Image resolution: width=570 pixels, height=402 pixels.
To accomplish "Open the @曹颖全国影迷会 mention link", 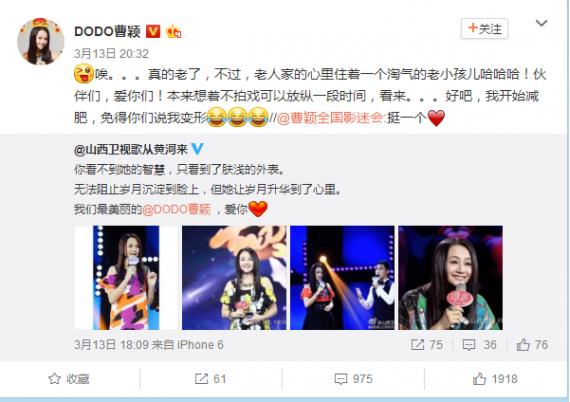I will click(330, 118).
